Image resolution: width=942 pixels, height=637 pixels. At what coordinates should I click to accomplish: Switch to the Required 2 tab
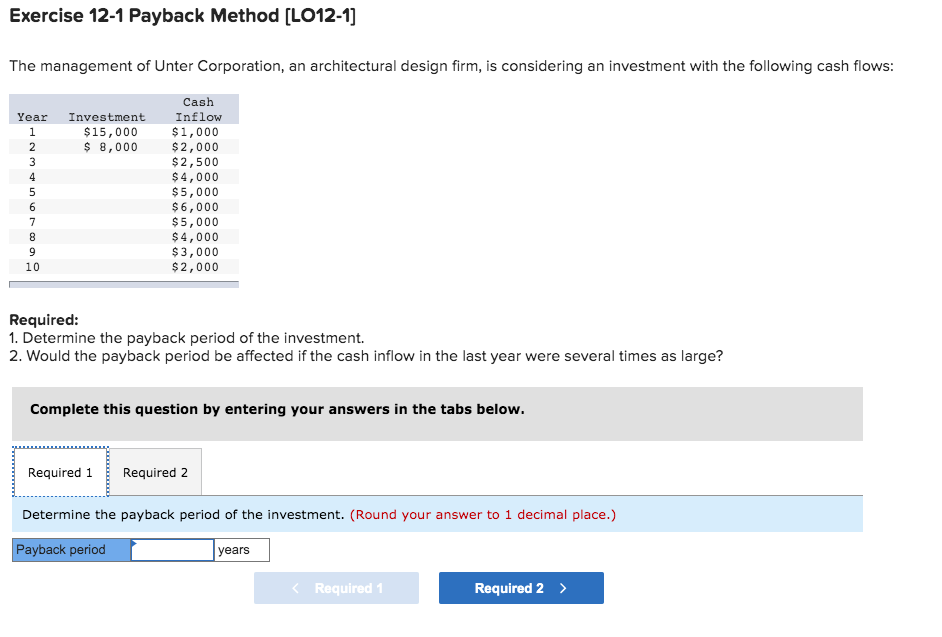pos(154,471)
